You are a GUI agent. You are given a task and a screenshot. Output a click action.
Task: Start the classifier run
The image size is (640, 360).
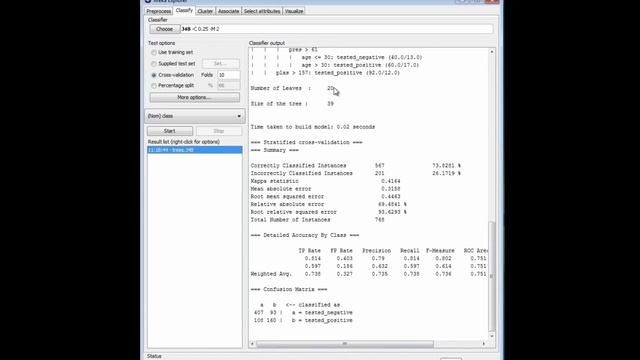coord(170,131)
